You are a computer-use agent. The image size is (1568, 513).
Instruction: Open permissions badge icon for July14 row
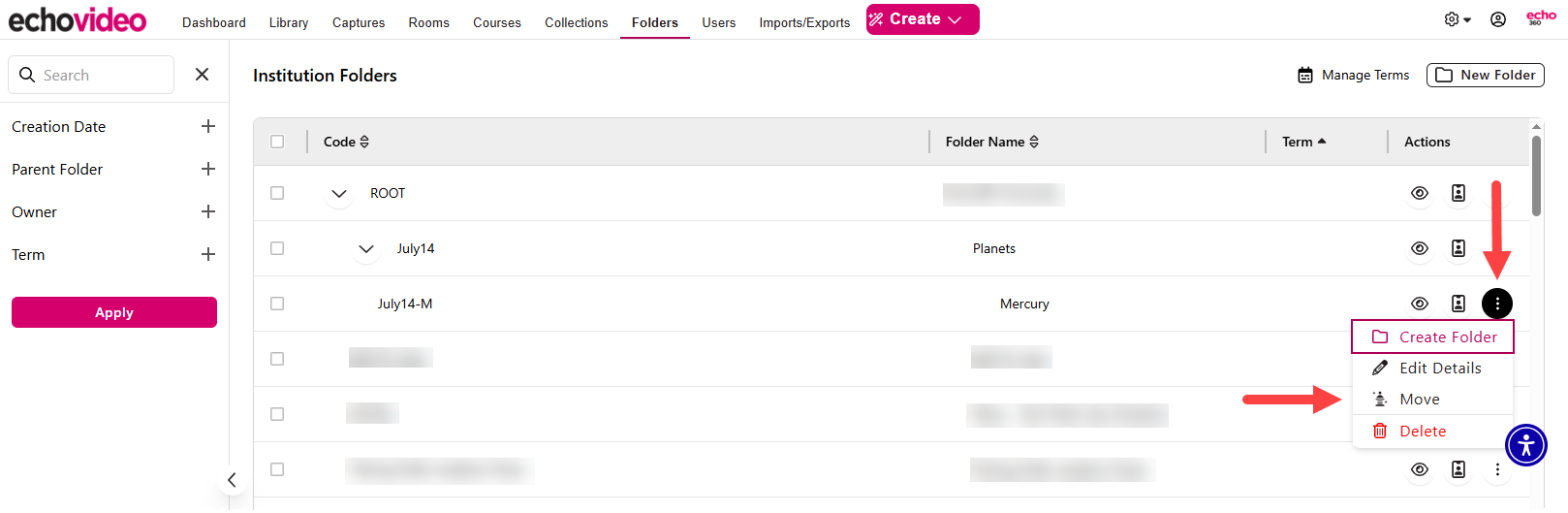1458,248
